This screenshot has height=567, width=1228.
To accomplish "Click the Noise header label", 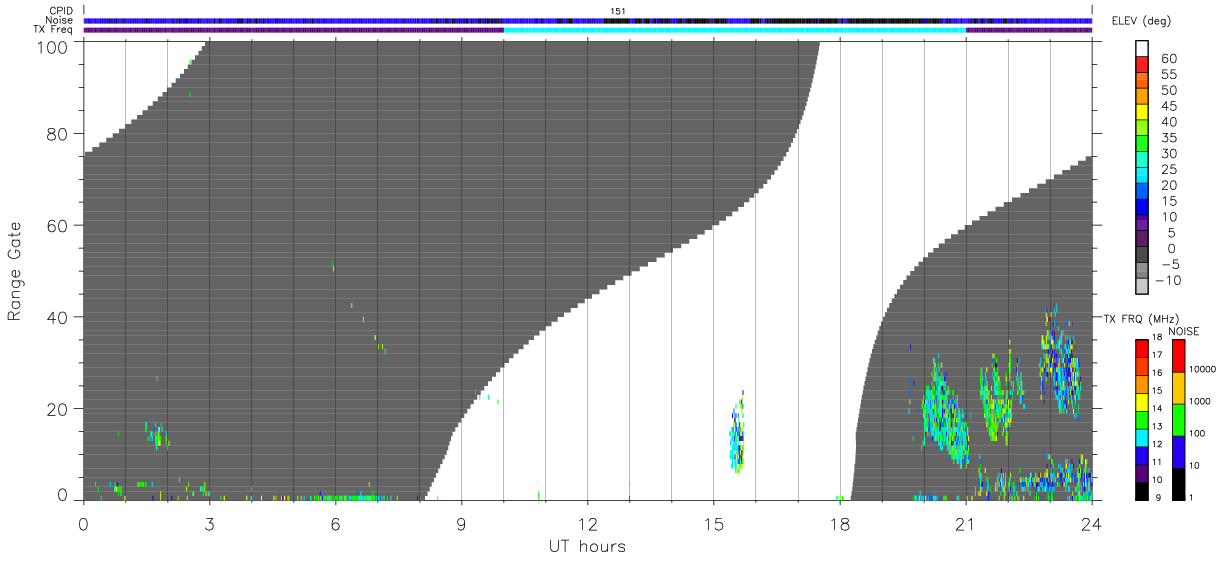I will (59, 20).
